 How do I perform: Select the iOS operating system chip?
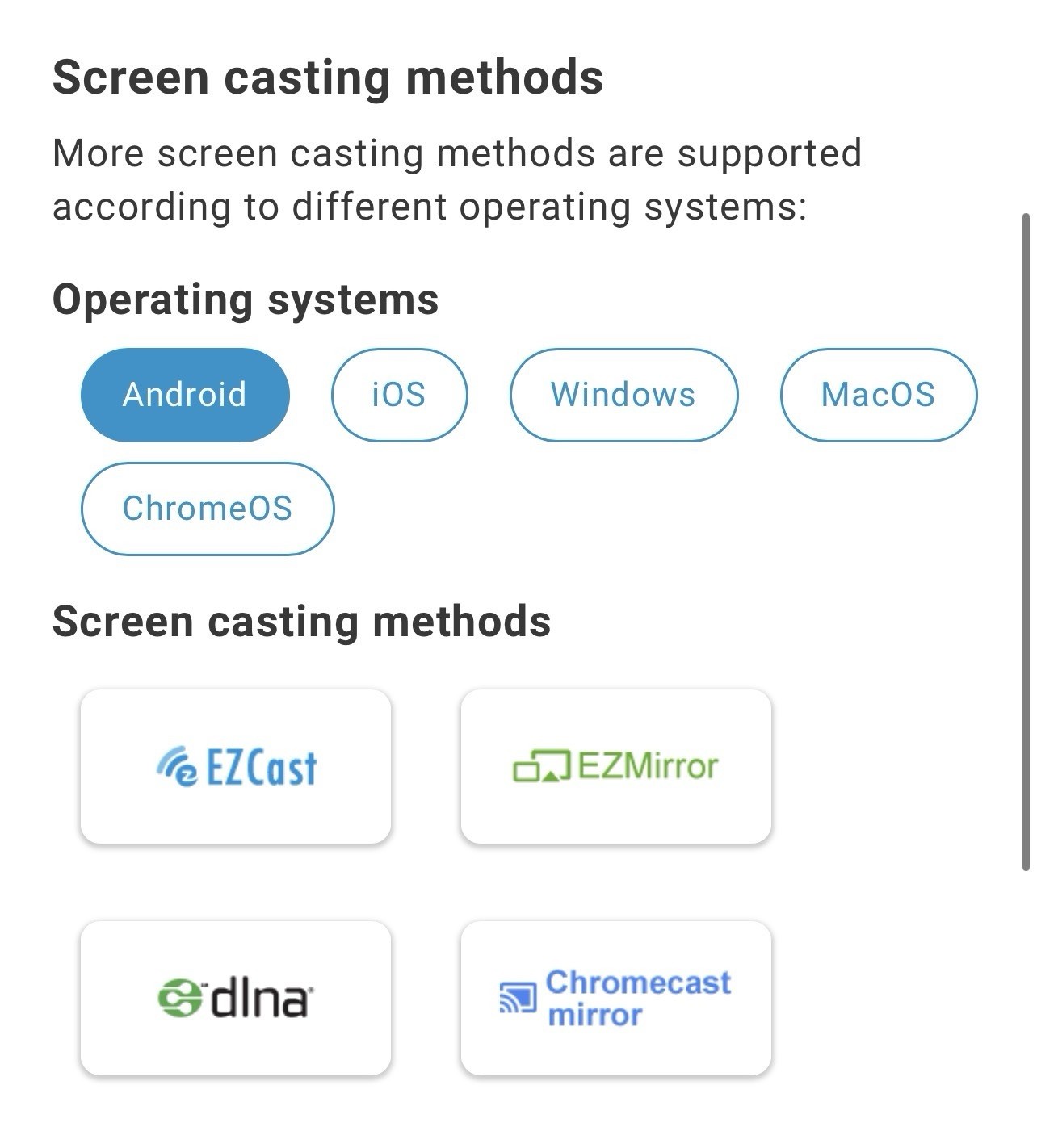(x=399, y=395)
